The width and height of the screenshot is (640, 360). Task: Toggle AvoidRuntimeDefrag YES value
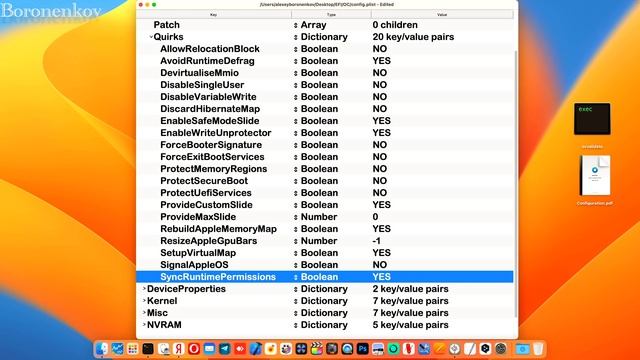tap(381, 61)
